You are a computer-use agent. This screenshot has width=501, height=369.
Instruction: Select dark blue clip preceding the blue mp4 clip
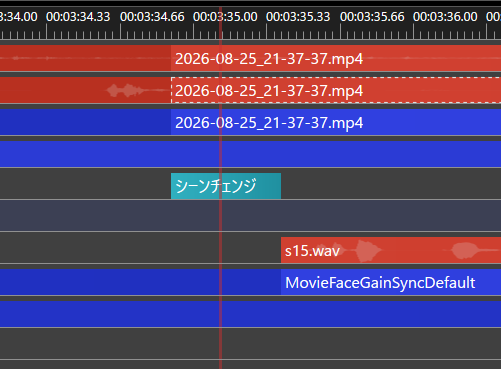tap(85, 122)
